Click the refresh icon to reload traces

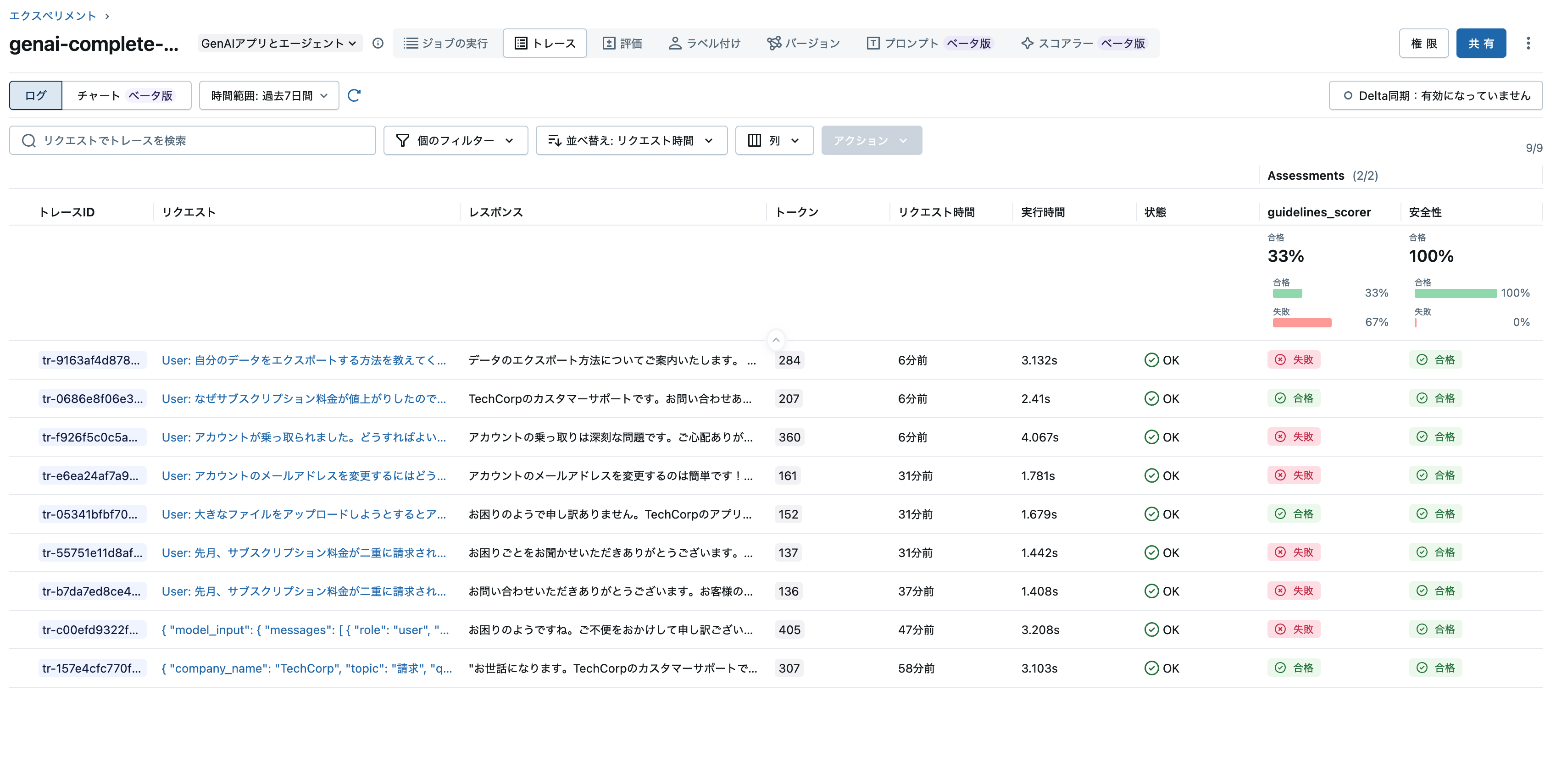tap(355, 95)
